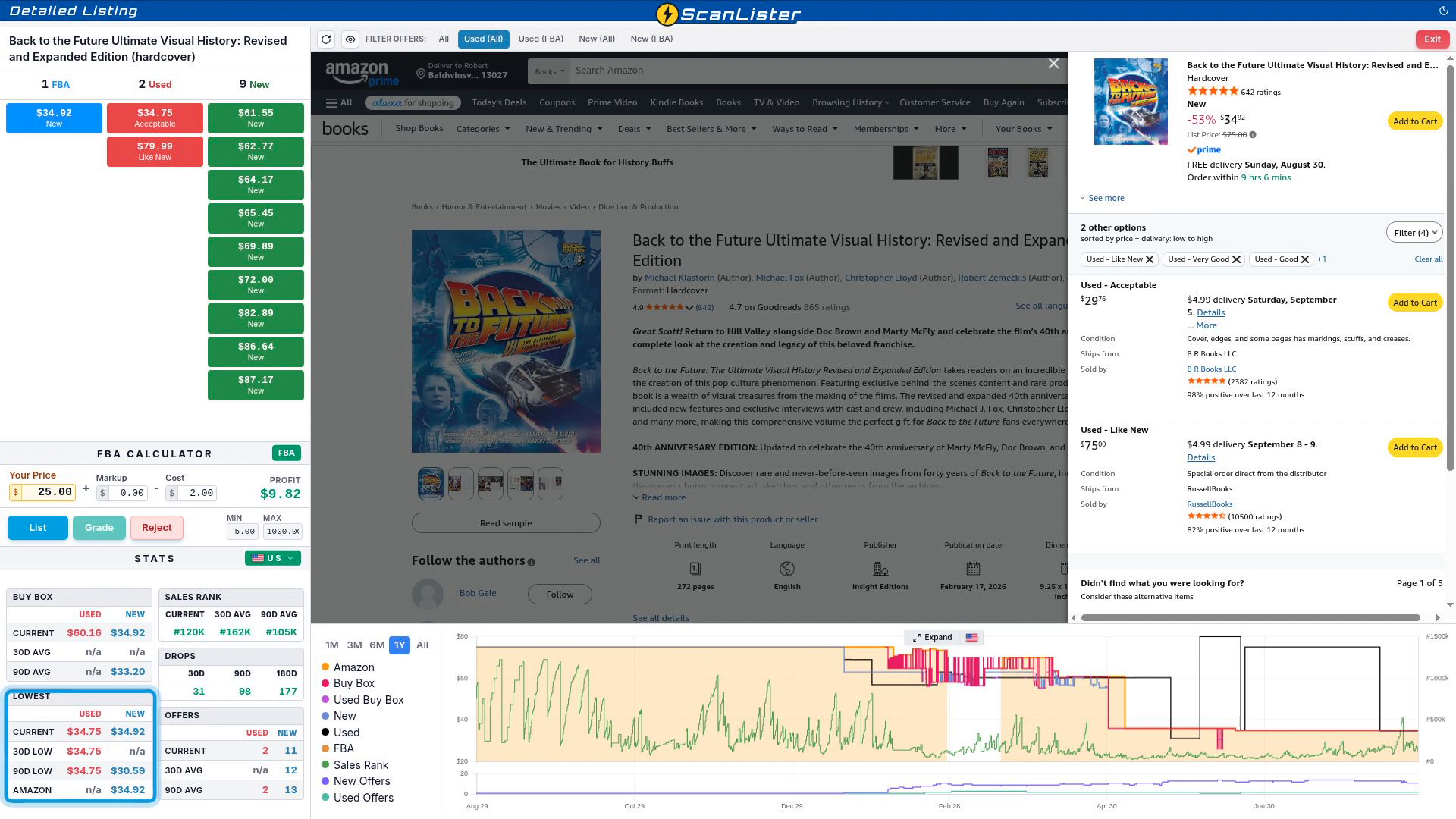This screenshot has height=819, width=1456.
Task: Toggle Used Offers series in legend
Action: coord(358,798)
